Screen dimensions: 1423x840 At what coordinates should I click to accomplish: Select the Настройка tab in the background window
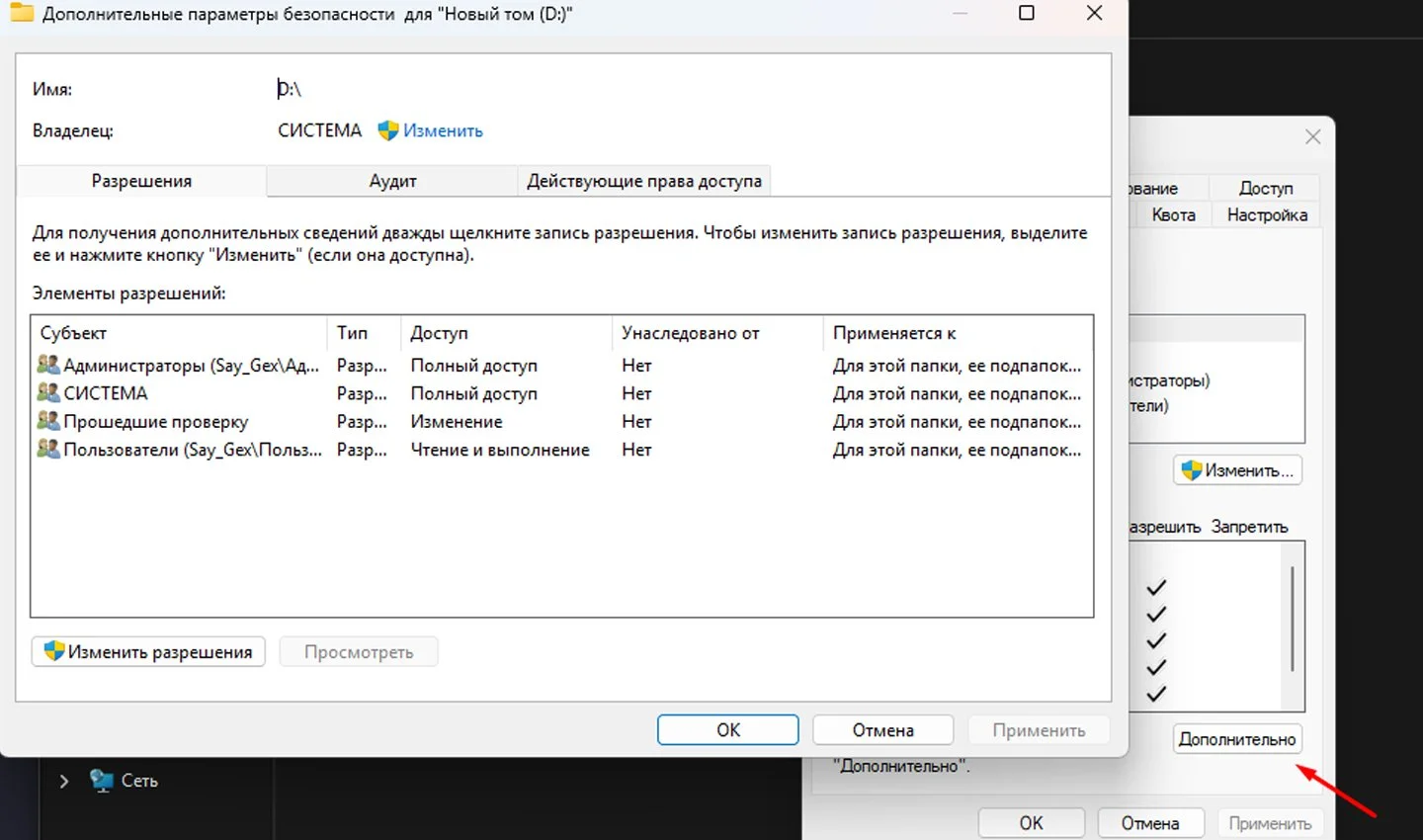(x=1267, y=214)
